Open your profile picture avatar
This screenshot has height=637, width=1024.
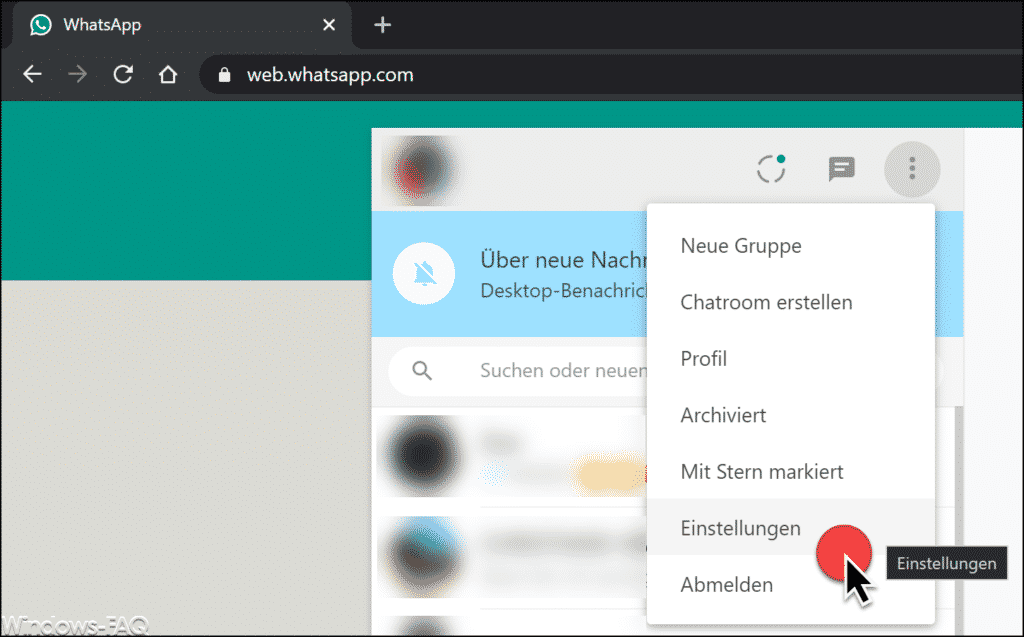coord(421,169)
